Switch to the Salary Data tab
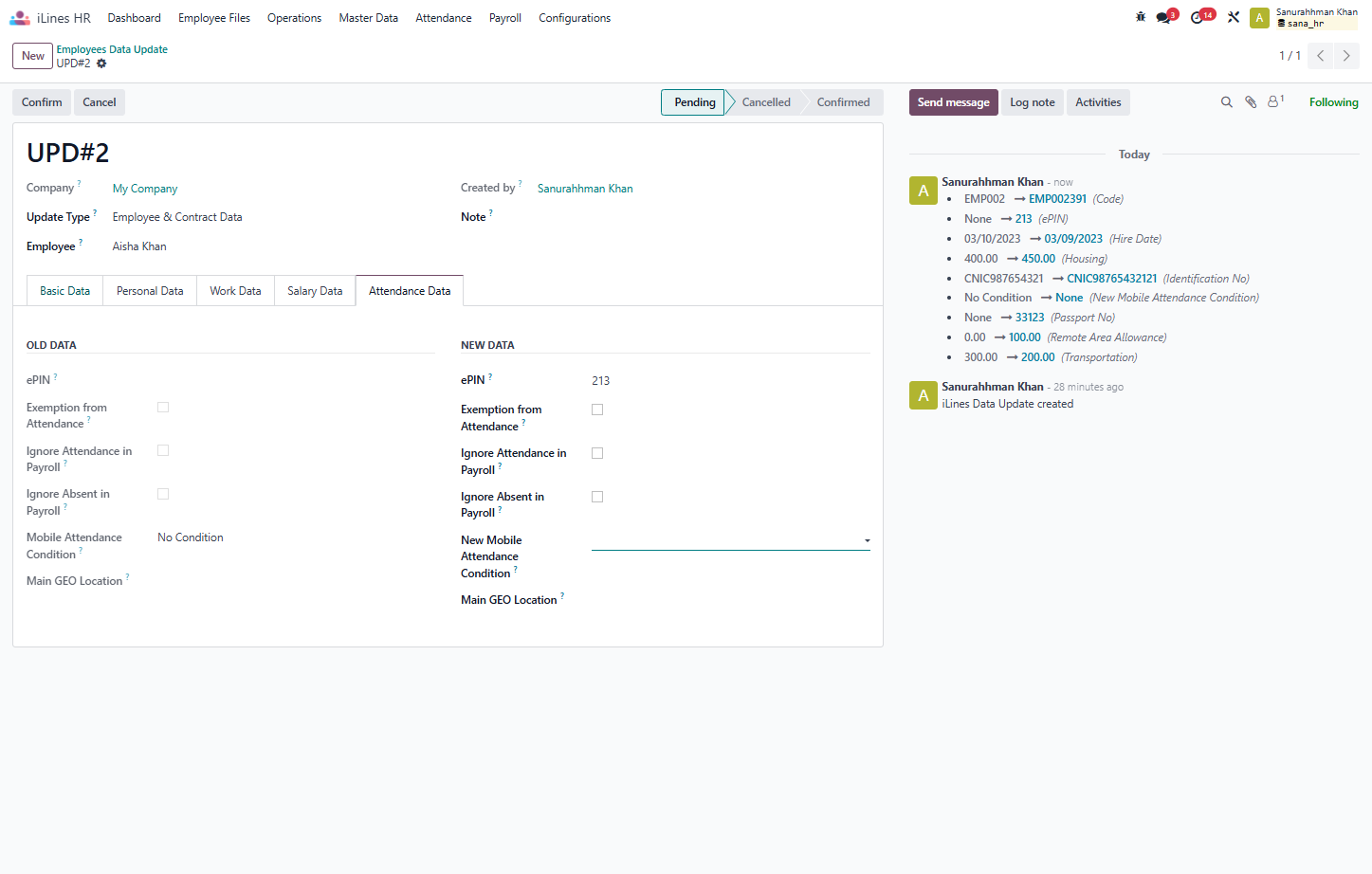Viewport: 1372px width, 874px height. click(x=315, y=291)
